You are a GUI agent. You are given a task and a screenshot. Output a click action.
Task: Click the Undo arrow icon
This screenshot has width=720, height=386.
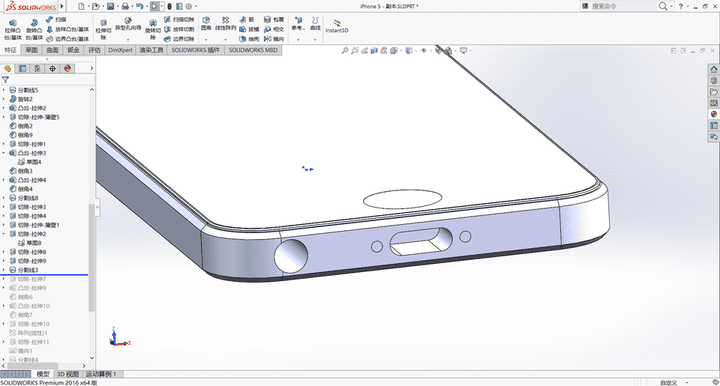[139, 6]
